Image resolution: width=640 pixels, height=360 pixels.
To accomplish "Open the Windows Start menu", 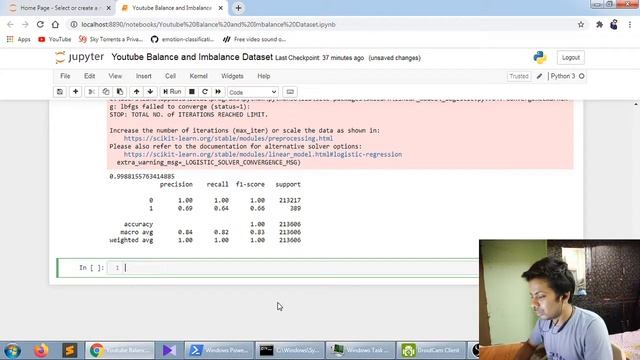I will pyautogui.click(x=12, y=350).
